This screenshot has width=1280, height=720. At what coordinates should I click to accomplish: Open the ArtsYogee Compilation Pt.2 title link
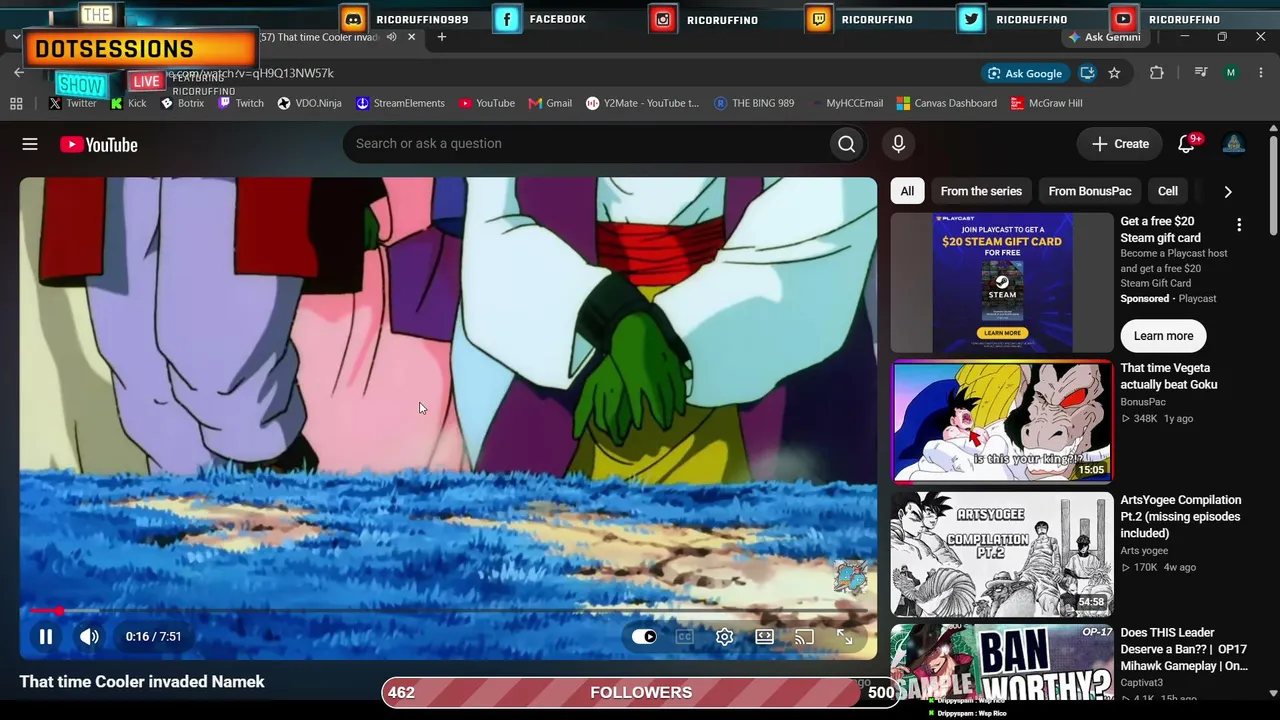pyautogui.click(x=1180, y=517)
